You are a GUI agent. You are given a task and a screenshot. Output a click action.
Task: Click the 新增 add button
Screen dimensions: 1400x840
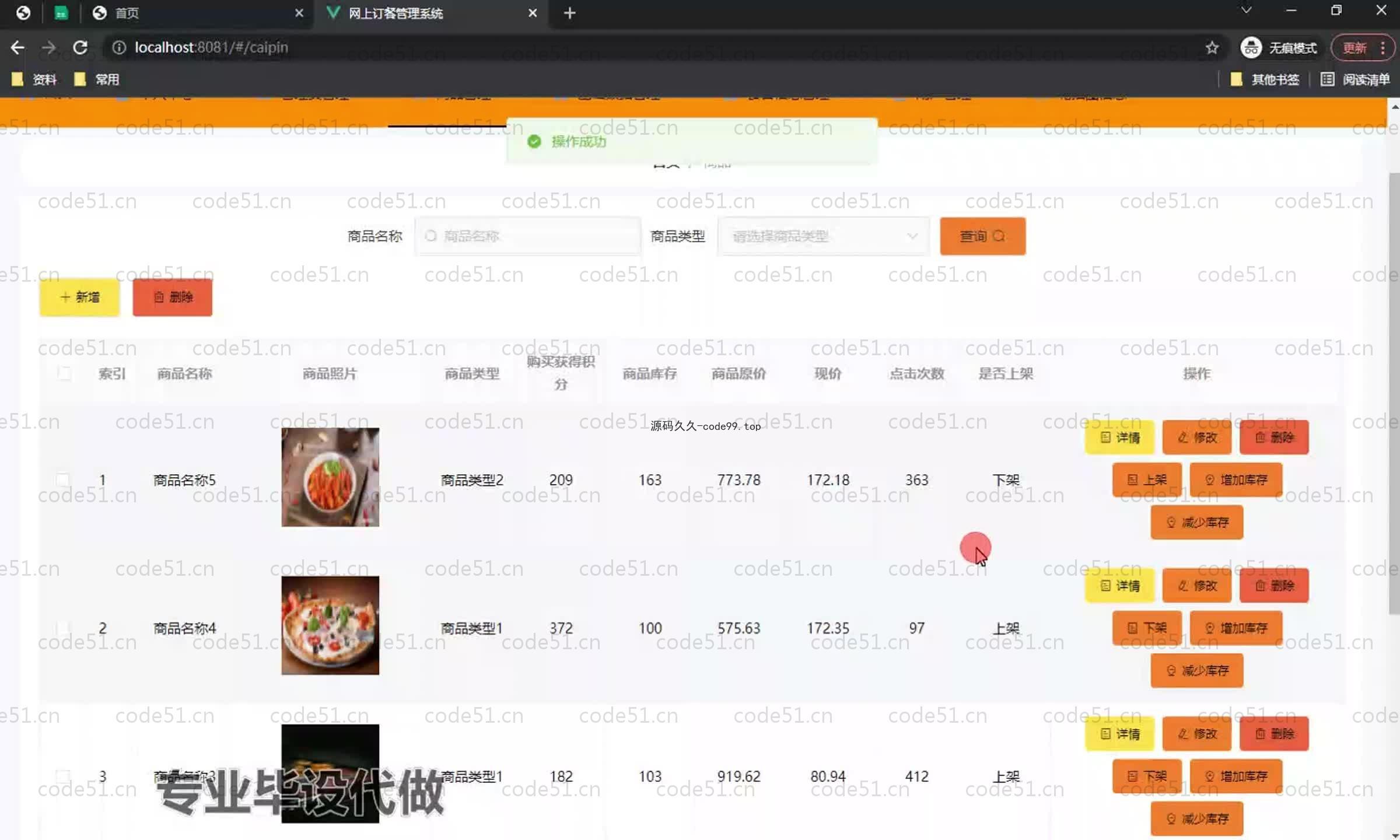[x=80, y=297]
